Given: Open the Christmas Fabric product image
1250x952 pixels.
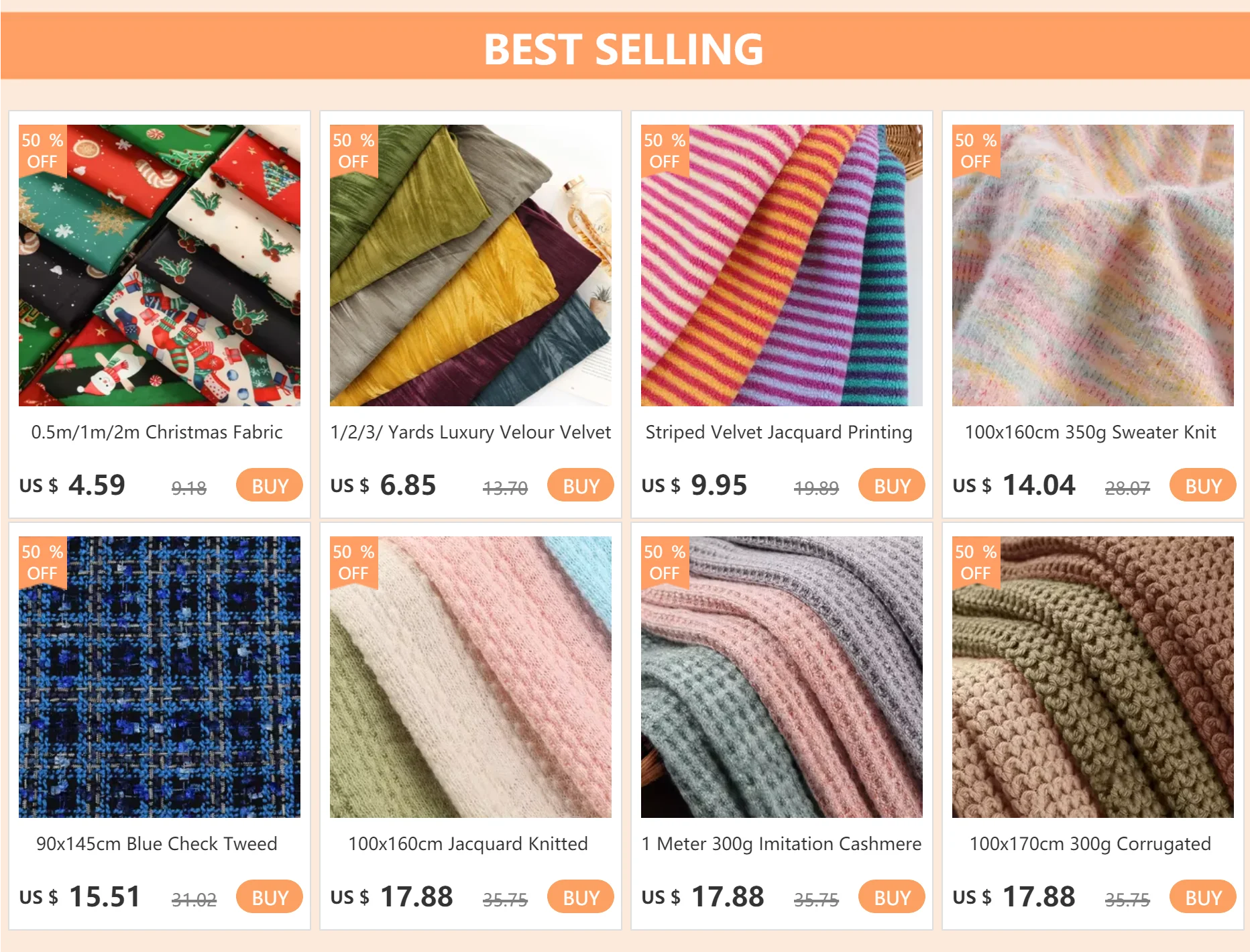Looking at the screenshot, I should point(160,265).
